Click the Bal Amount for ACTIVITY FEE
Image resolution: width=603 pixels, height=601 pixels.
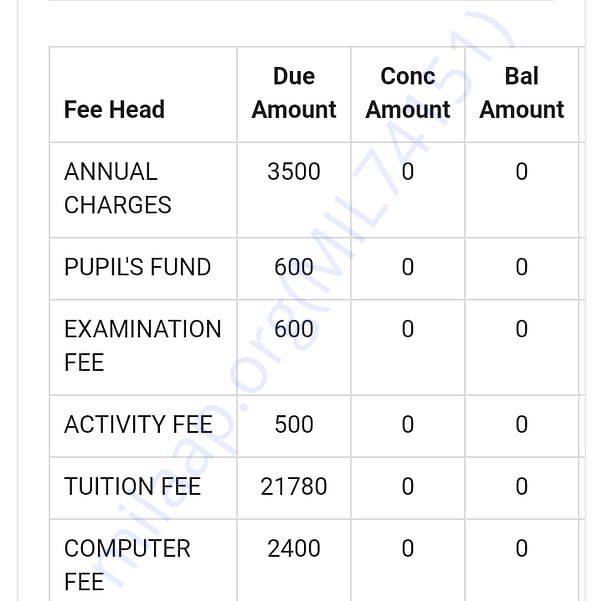coord(521,425)
